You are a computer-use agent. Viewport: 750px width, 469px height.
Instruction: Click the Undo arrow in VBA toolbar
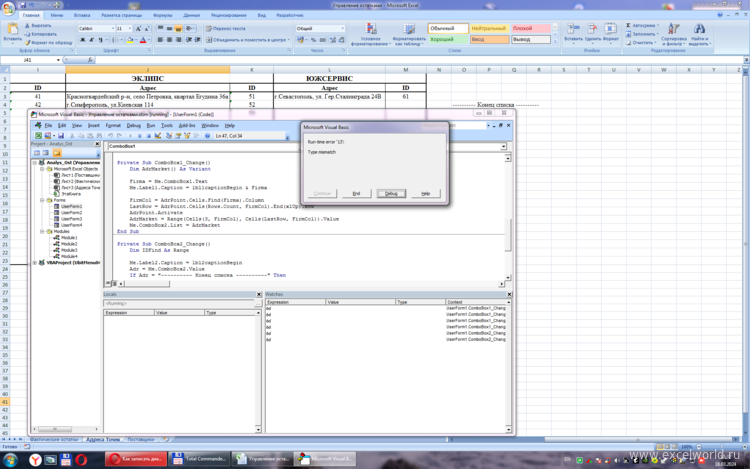pyautogui.click(x=110, y=136)
